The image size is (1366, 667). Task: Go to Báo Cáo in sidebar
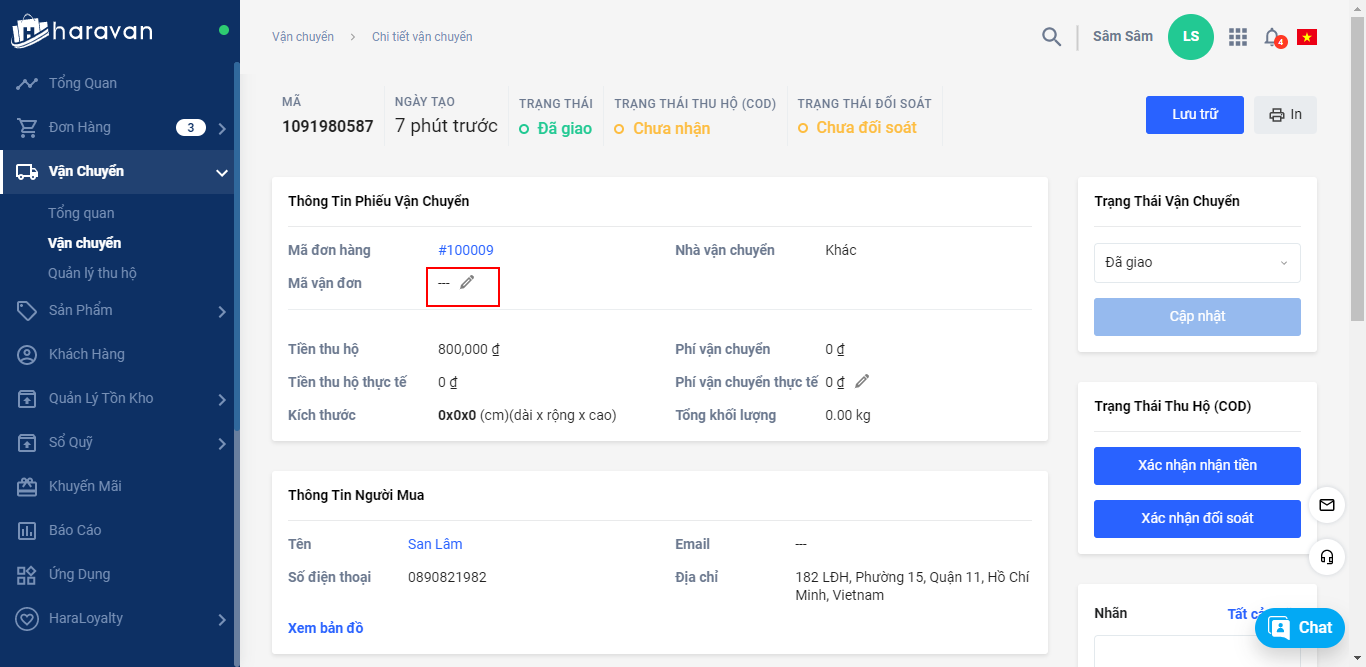(x=75, y=530)
